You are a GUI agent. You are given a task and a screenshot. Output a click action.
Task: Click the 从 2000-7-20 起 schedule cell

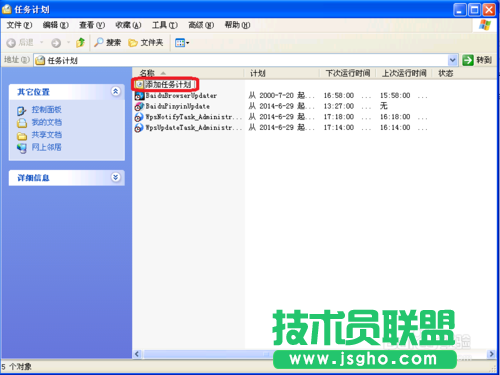pos(281,96)
